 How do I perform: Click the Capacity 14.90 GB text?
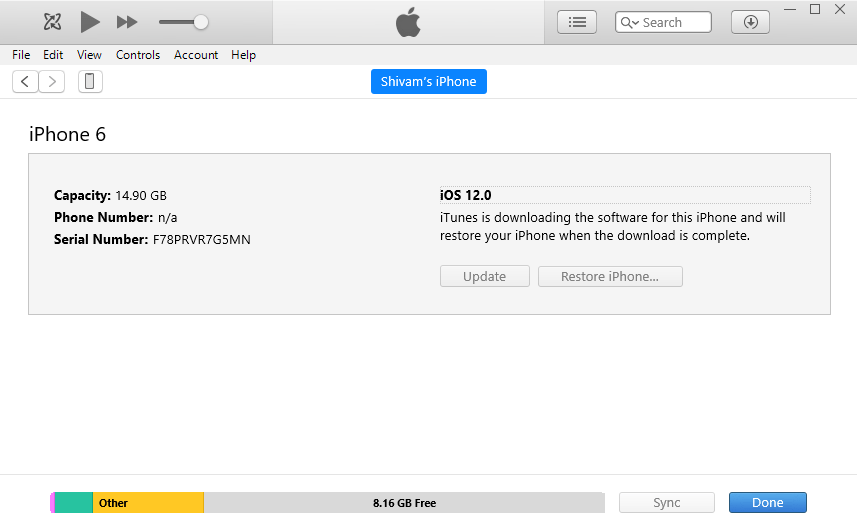point(110,196)
